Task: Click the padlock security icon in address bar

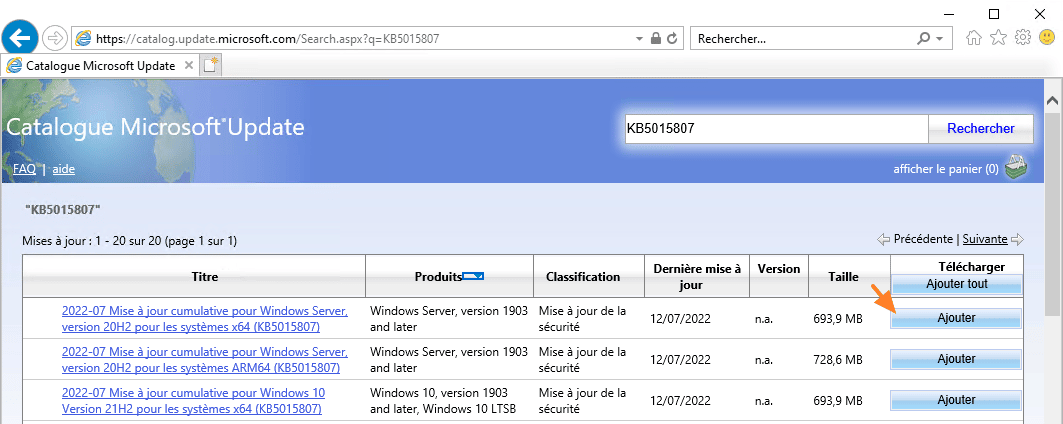Action: tap(656, 39)
